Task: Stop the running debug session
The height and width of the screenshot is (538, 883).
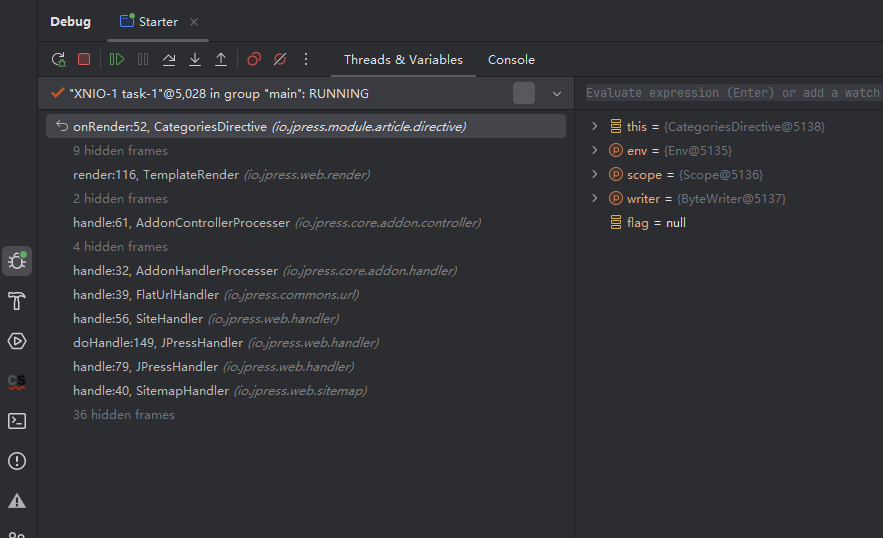Action: click(x=84, y=60)
